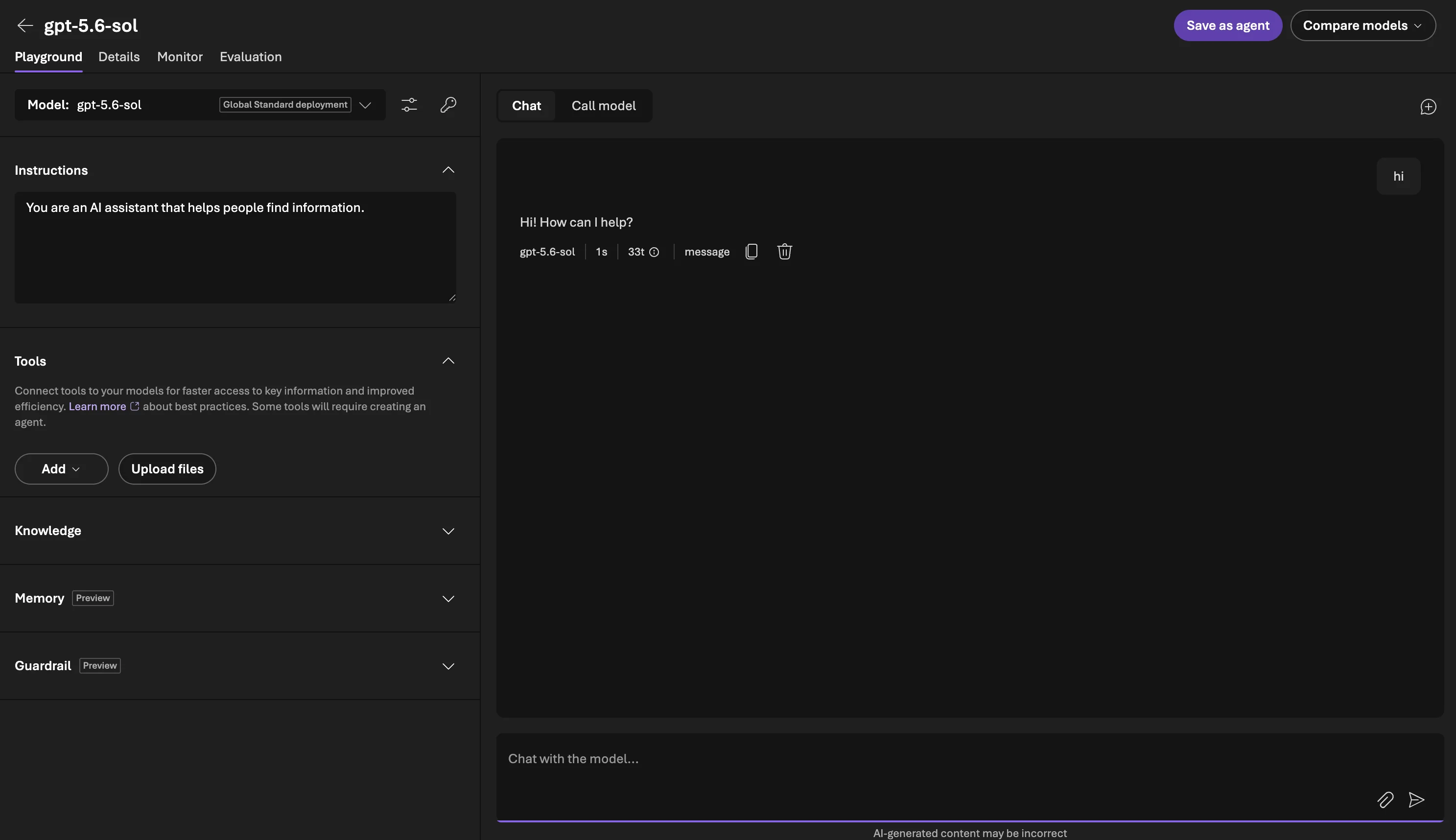Click the 'AI-generated content may be incorrect' notice

tap(970, 833)
